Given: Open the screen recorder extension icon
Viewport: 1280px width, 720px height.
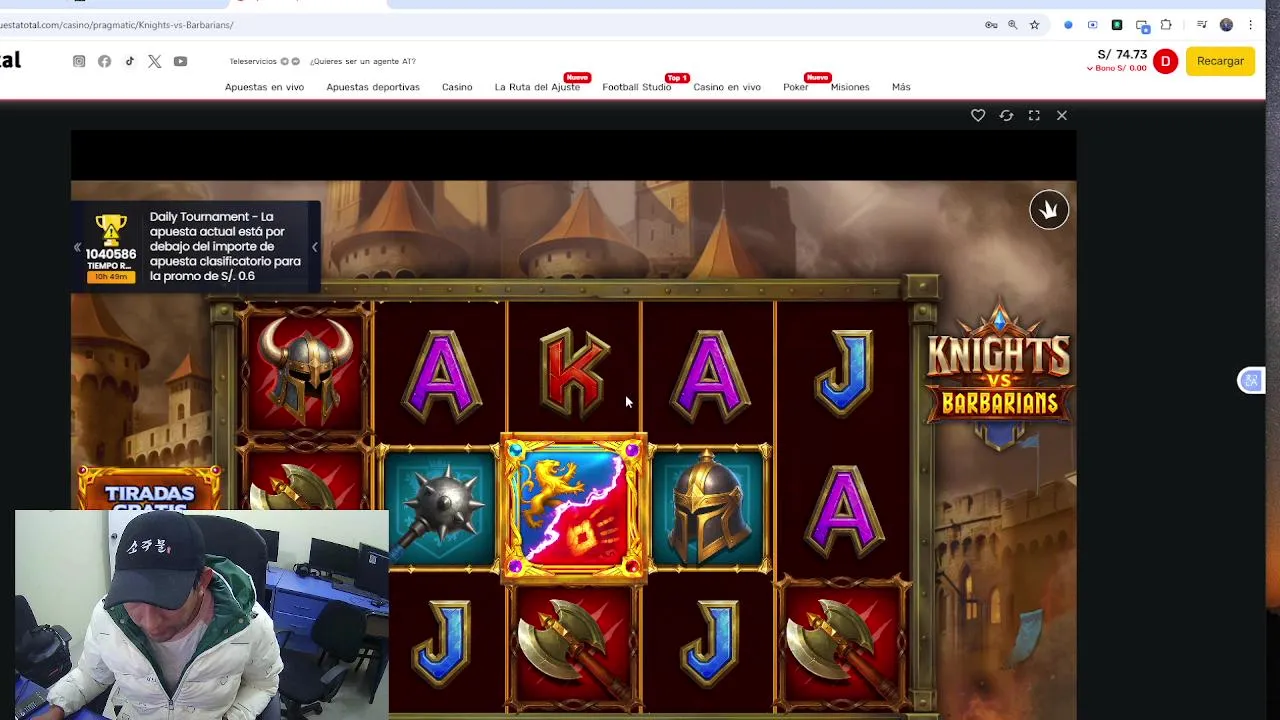Looking at the screenshot, I should click(x=1092, y=25).
